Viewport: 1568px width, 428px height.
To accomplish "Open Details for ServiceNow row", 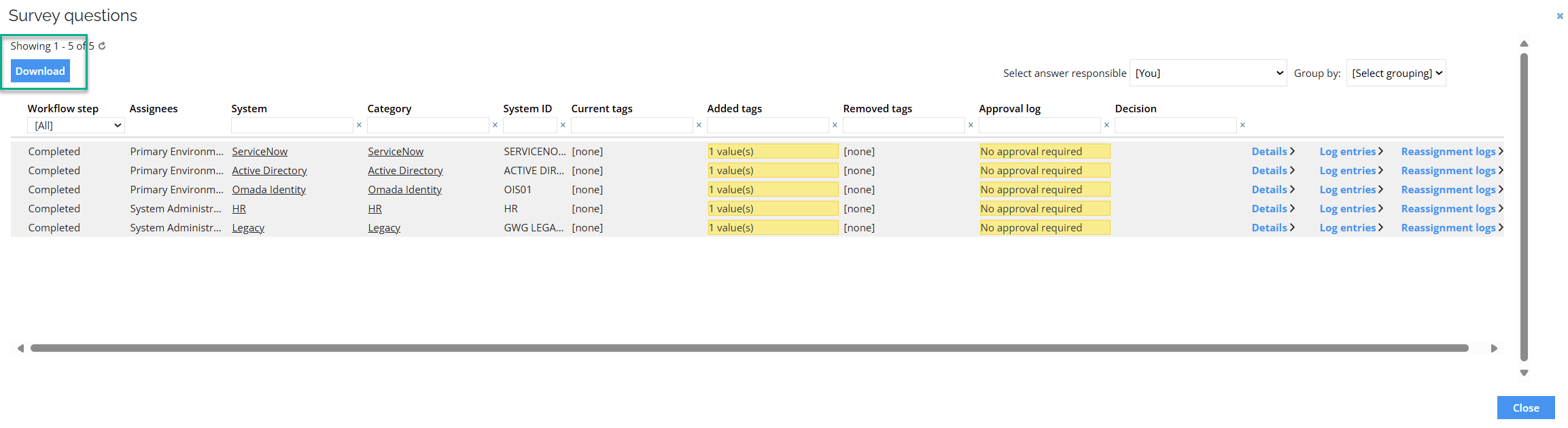I will pyautogui.click(x=1273, y=151).
